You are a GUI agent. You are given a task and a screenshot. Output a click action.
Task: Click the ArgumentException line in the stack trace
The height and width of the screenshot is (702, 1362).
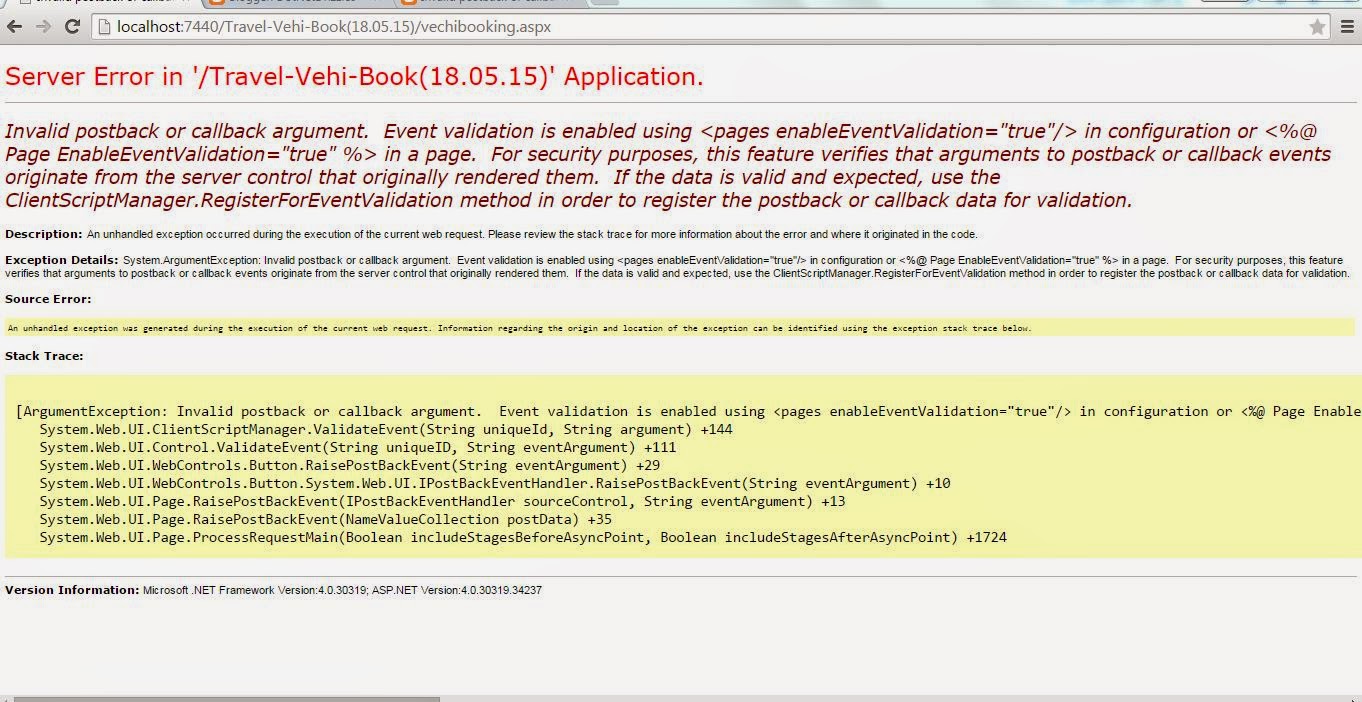click(x=688, y=411)
